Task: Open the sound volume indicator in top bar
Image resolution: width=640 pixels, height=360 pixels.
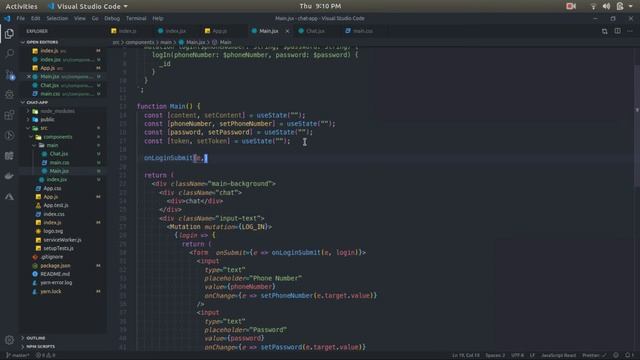Action: (x=607, y=6)
